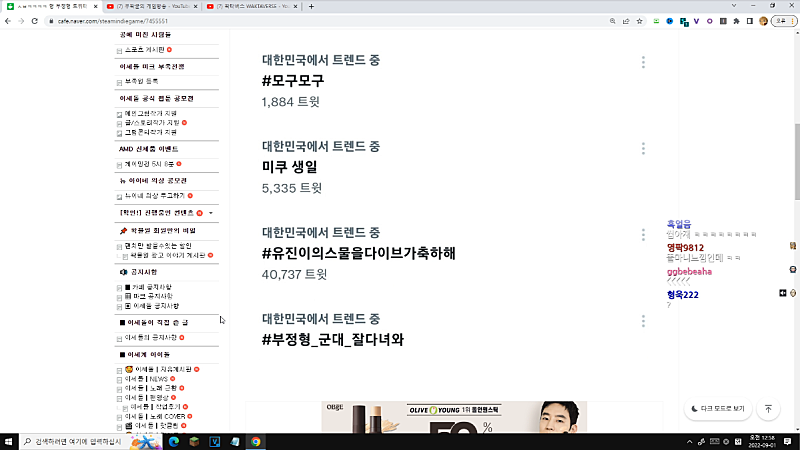The image size is (800, 450).
Task: Open the notification center icon in system tray
Action: point(787,441)
